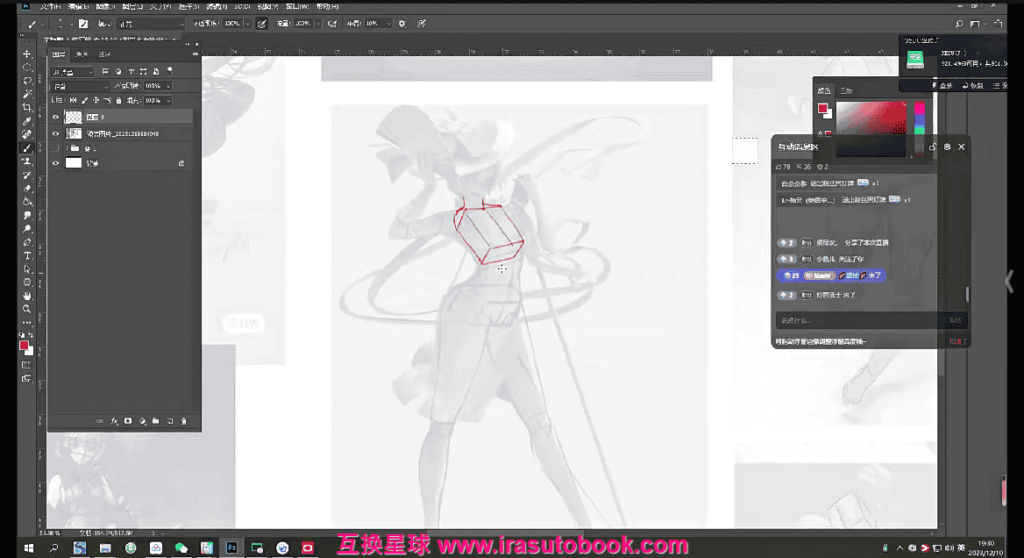Hide the 2023 image layer via eye
This screenshot has width=1024, height=558.
point(56,133)
